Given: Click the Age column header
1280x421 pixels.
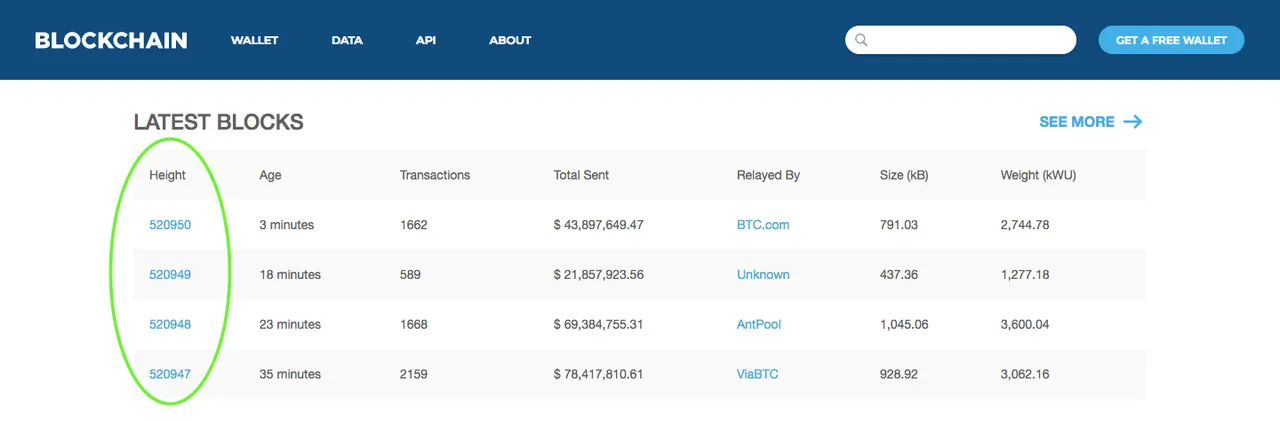Looking at the screenshot, I should [270, 175].
